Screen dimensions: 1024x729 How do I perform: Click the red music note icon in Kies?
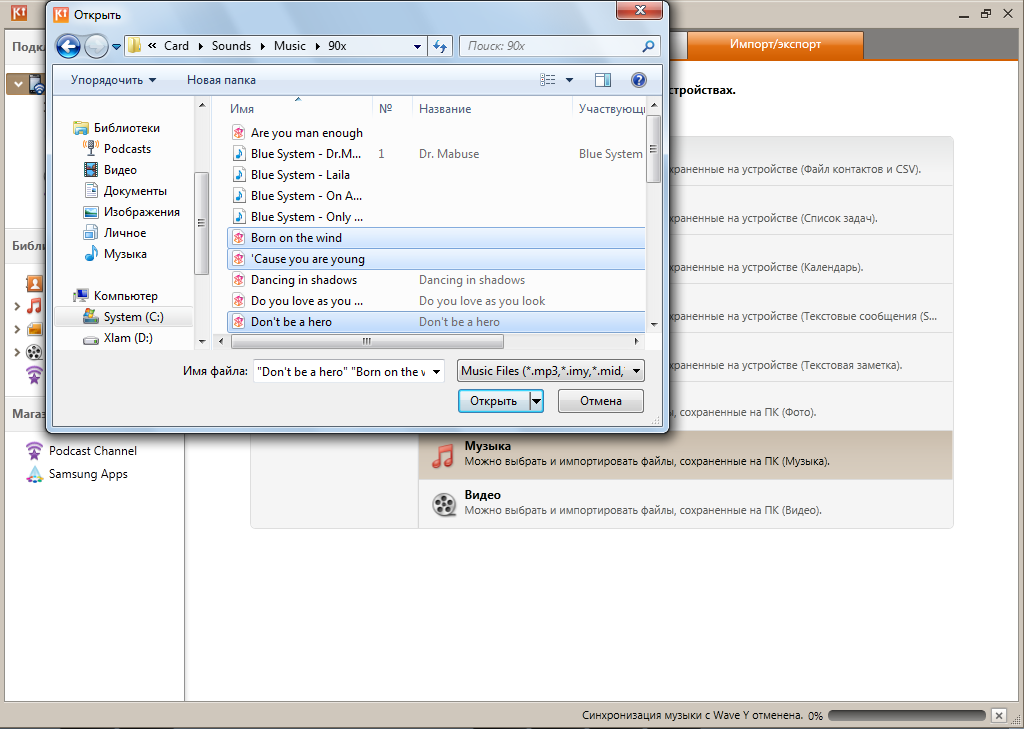coord(34,305)
